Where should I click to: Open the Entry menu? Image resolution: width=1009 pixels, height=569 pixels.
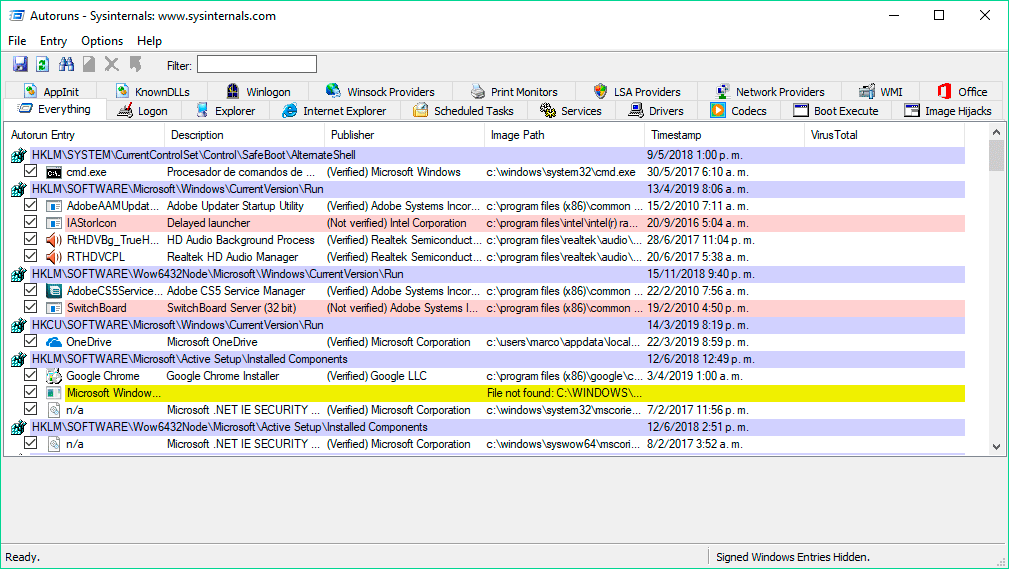click(53, 41)
